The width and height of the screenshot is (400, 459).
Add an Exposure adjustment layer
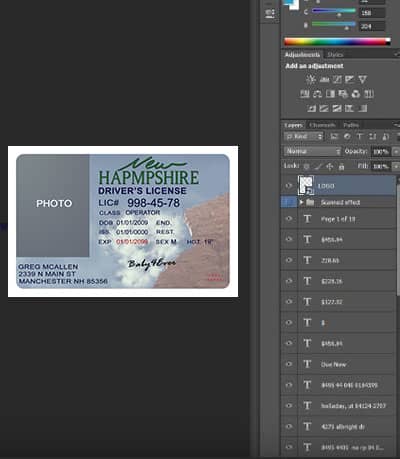(350, 79)
